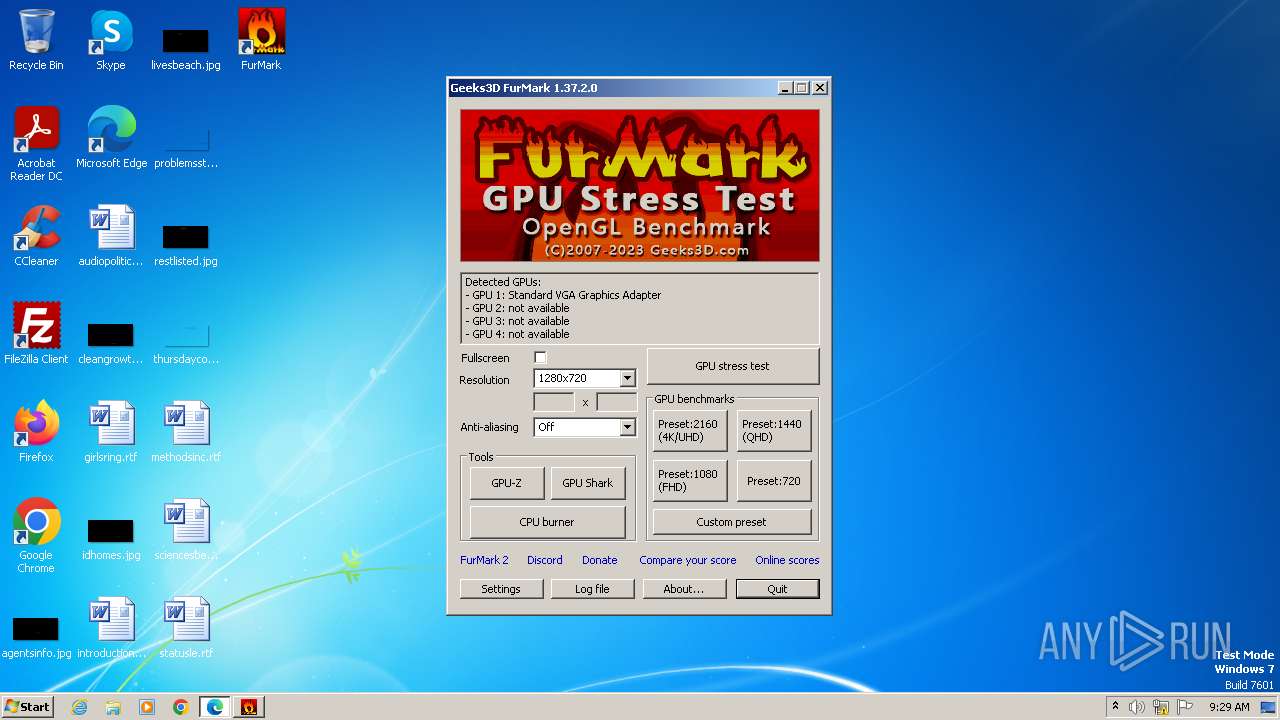
Task: Click the Edge taskbar icon
Action: point(214,707)
